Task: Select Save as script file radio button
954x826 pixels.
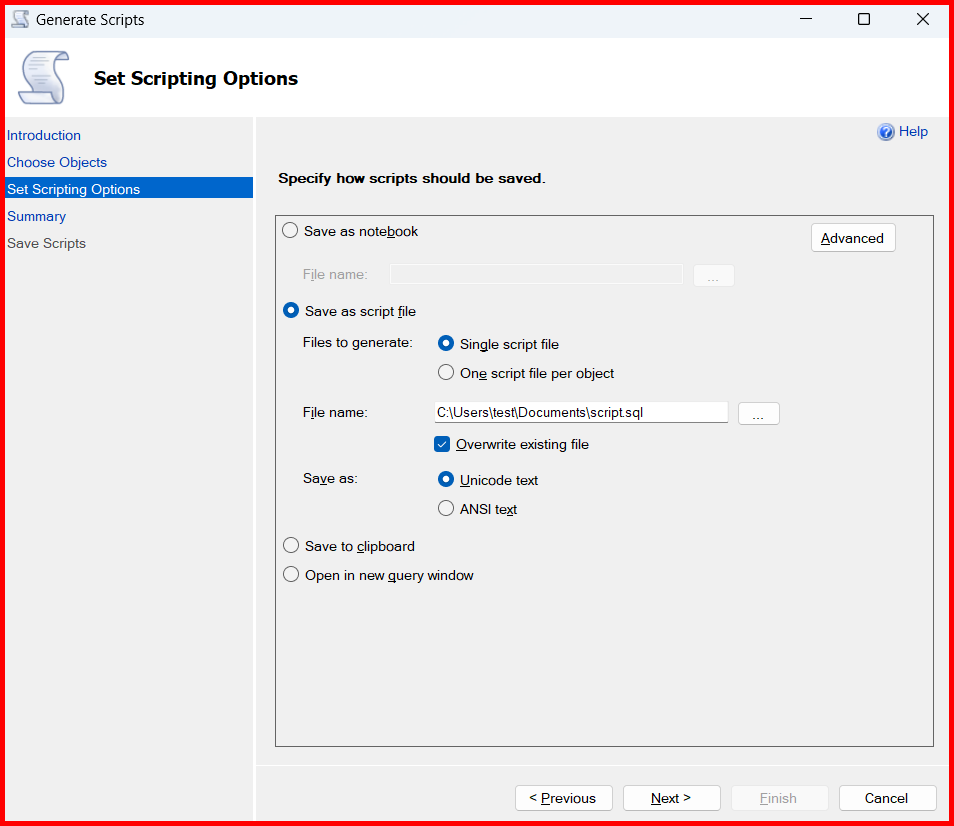Action: pyautogui.click(x=290, y=311)
